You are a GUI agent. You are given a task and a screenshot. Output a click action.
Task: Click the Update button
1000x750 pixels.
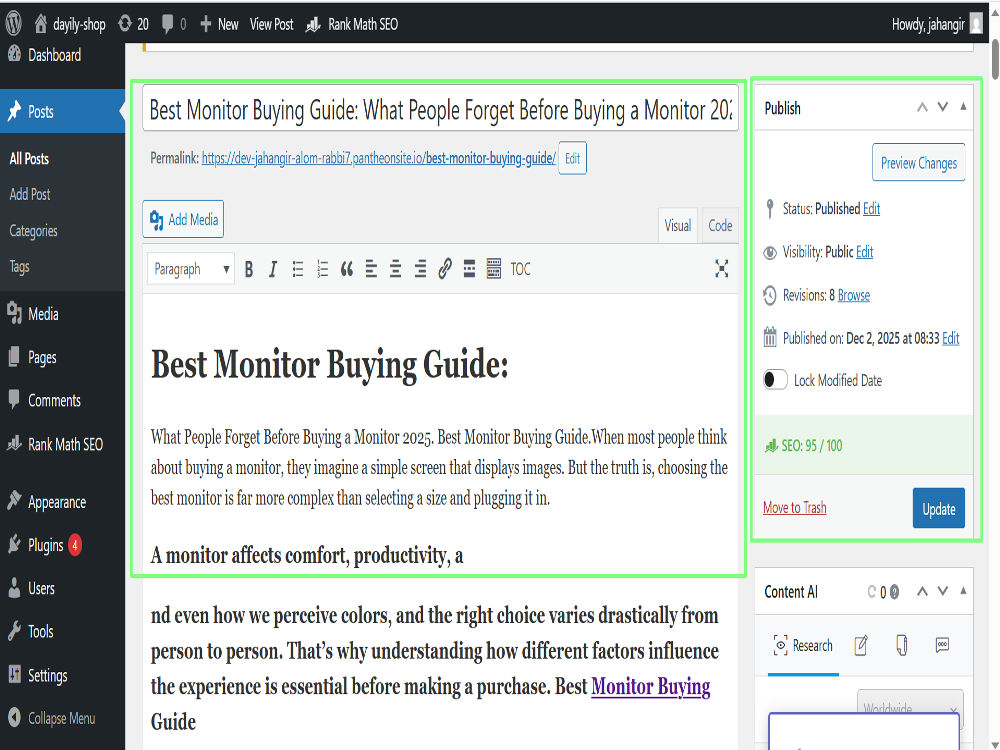tap(939, 508)
